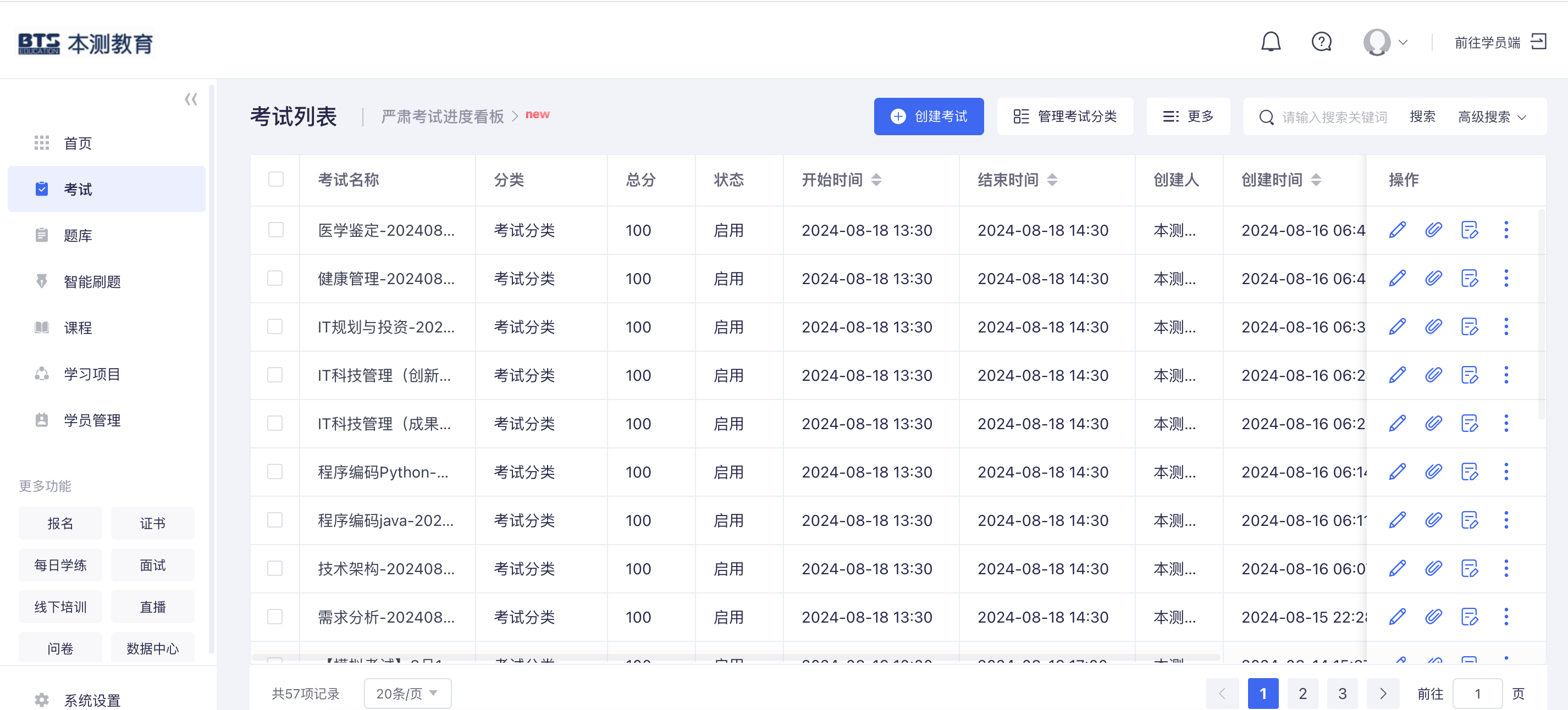Screen dimensions: 1568x710
Task: Check the box for IT科技管理（成果 row
Action: click(x=275, y=424)
